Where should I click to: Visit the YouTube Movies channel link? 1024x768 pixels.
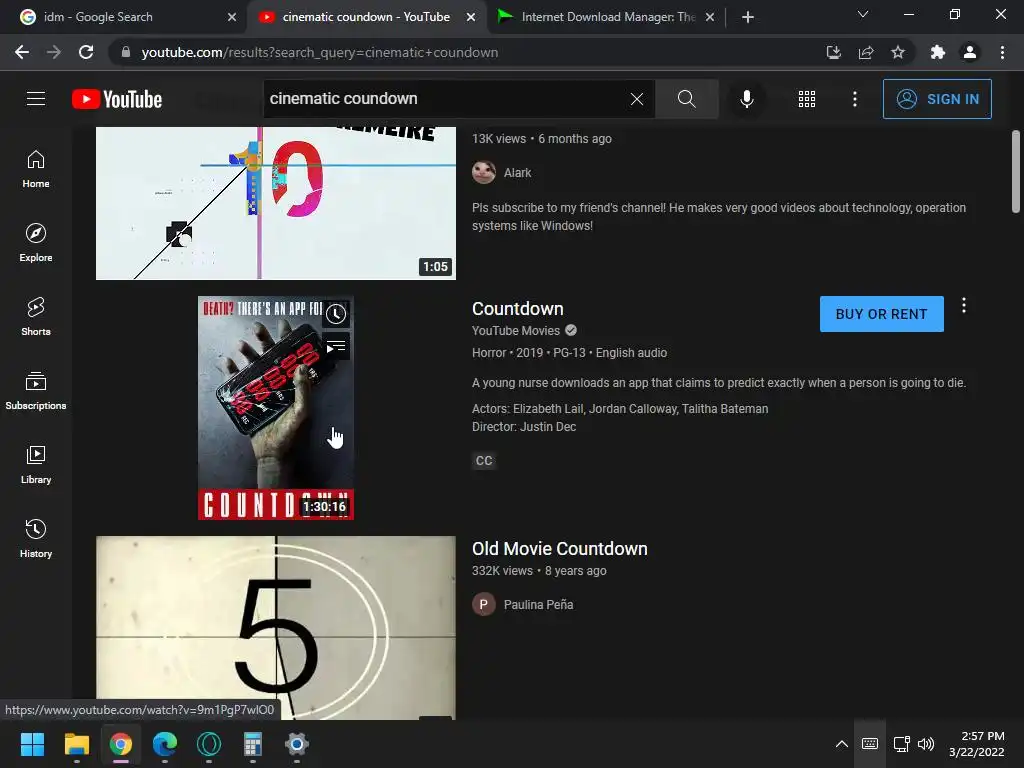516,330
